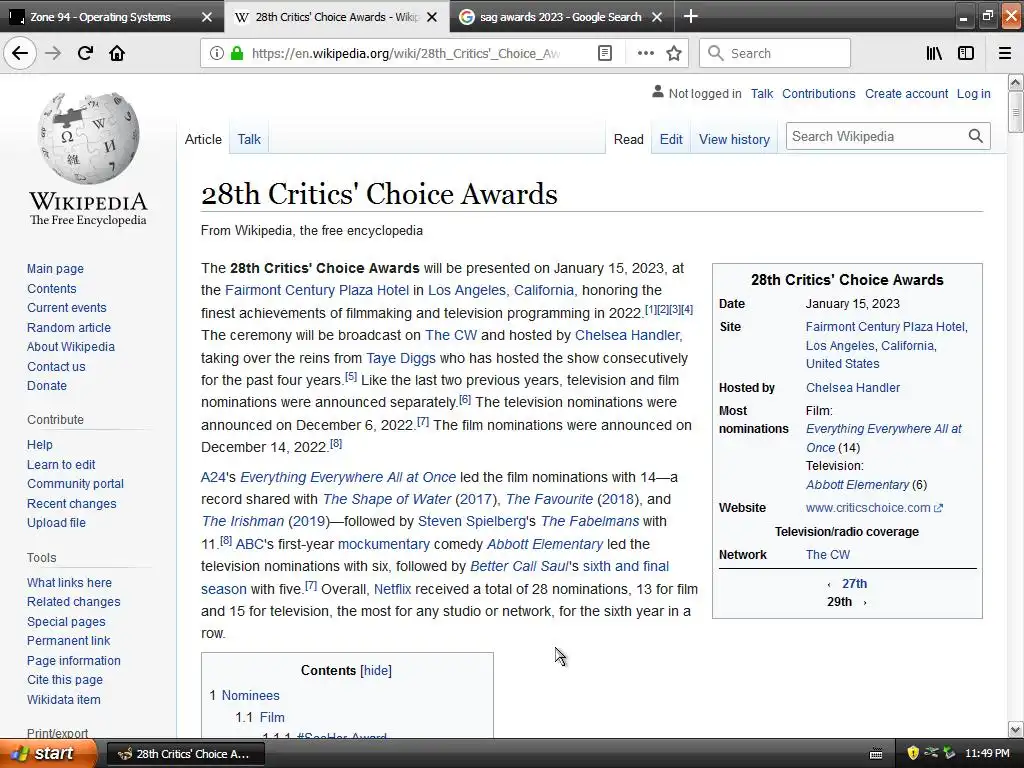Open The Fabelmans link
The width and height of the screenshot is (1024, 768).
590,521
